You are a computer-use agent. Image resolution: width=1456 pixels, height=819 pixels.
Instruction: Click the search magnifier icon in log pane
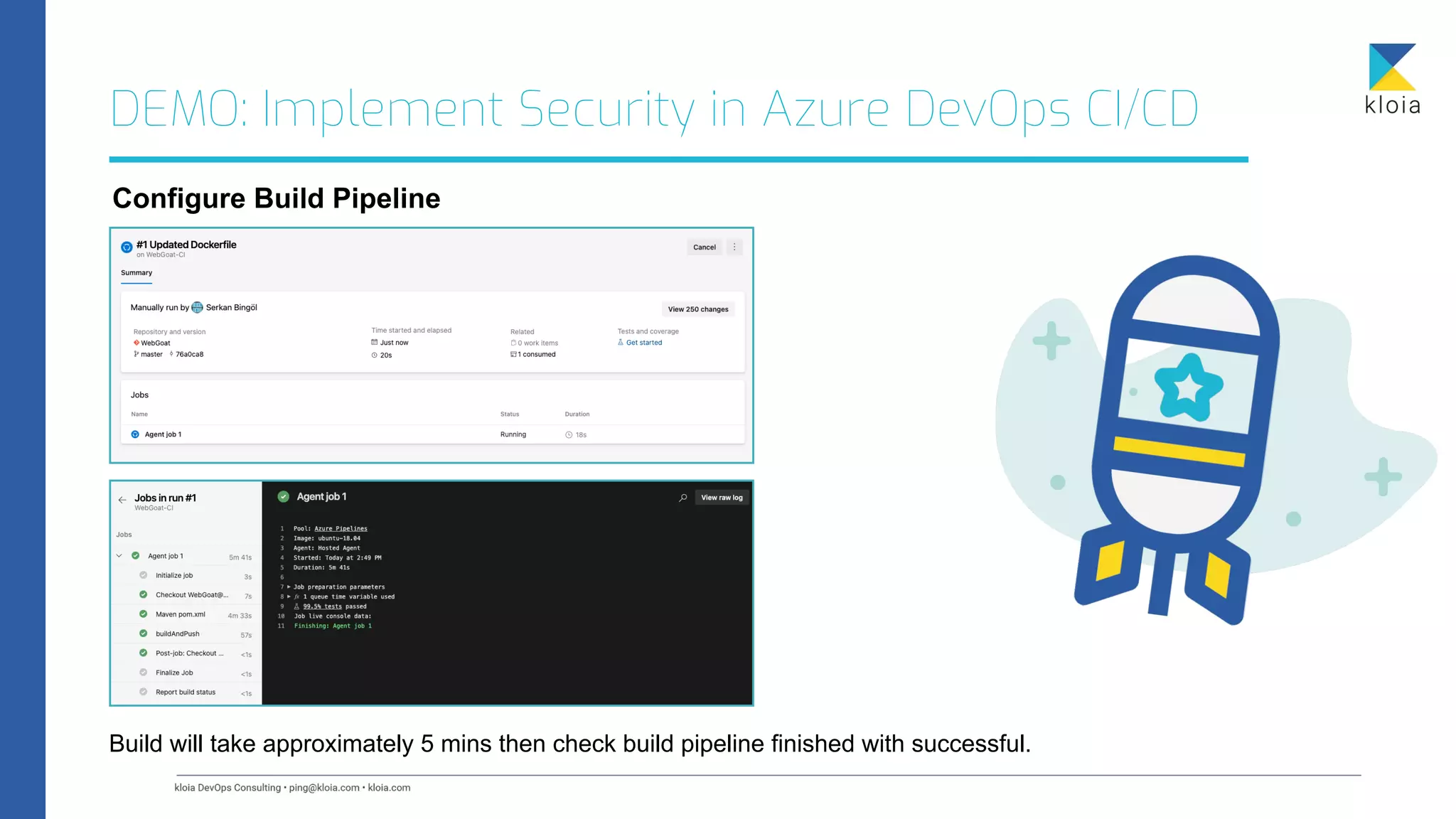pyautogui.click(x=682, y=498)
